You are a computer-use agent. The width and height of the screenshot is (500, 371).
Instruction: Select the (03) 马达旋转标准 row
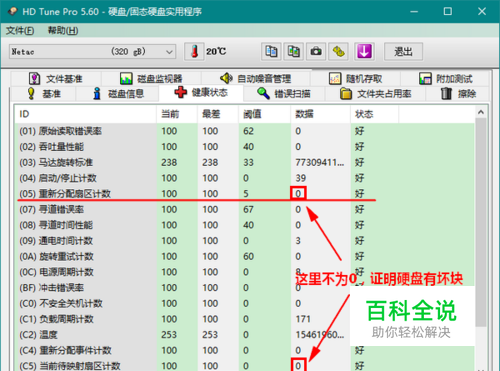pyautogui.click(x=245, y=162)
